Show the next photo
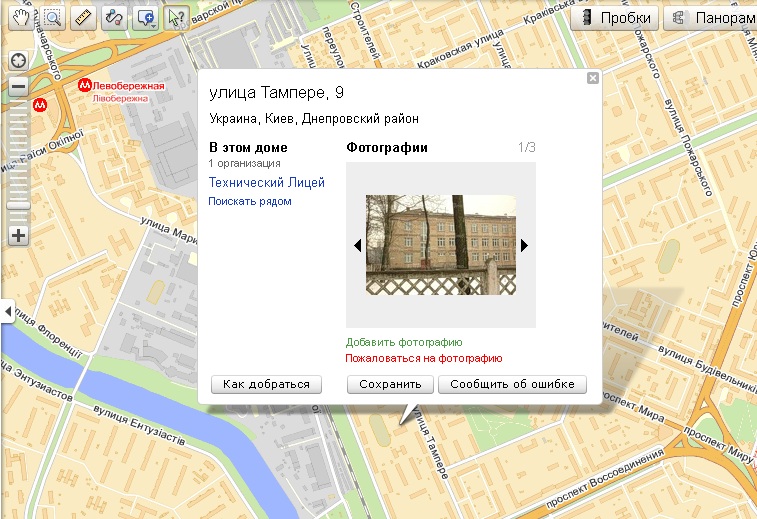 [524, 245]
